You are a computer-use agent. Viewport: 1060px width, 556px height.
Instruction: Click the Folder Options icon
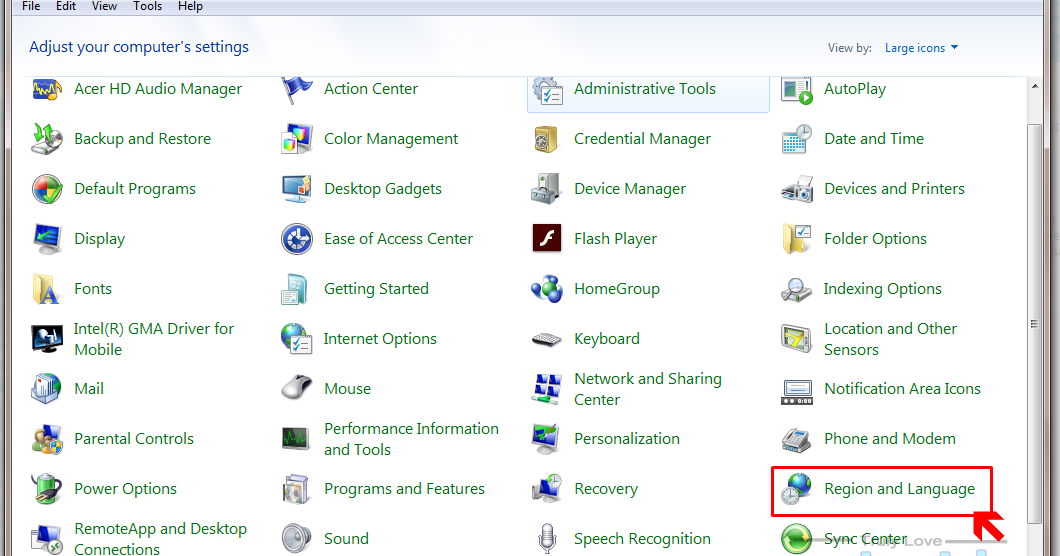[x=796, y=239]
